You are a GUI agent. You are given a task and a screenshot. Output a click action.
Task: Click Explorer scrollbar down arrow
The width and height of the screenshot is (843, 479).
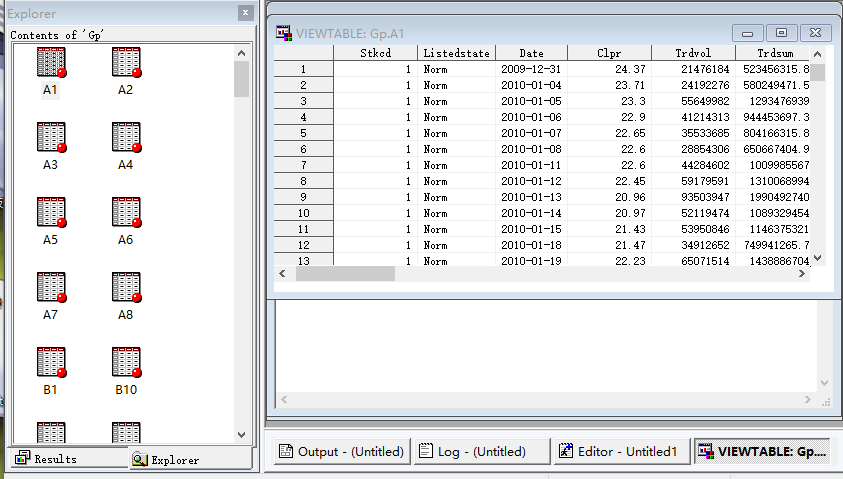(x=241, y=434)
